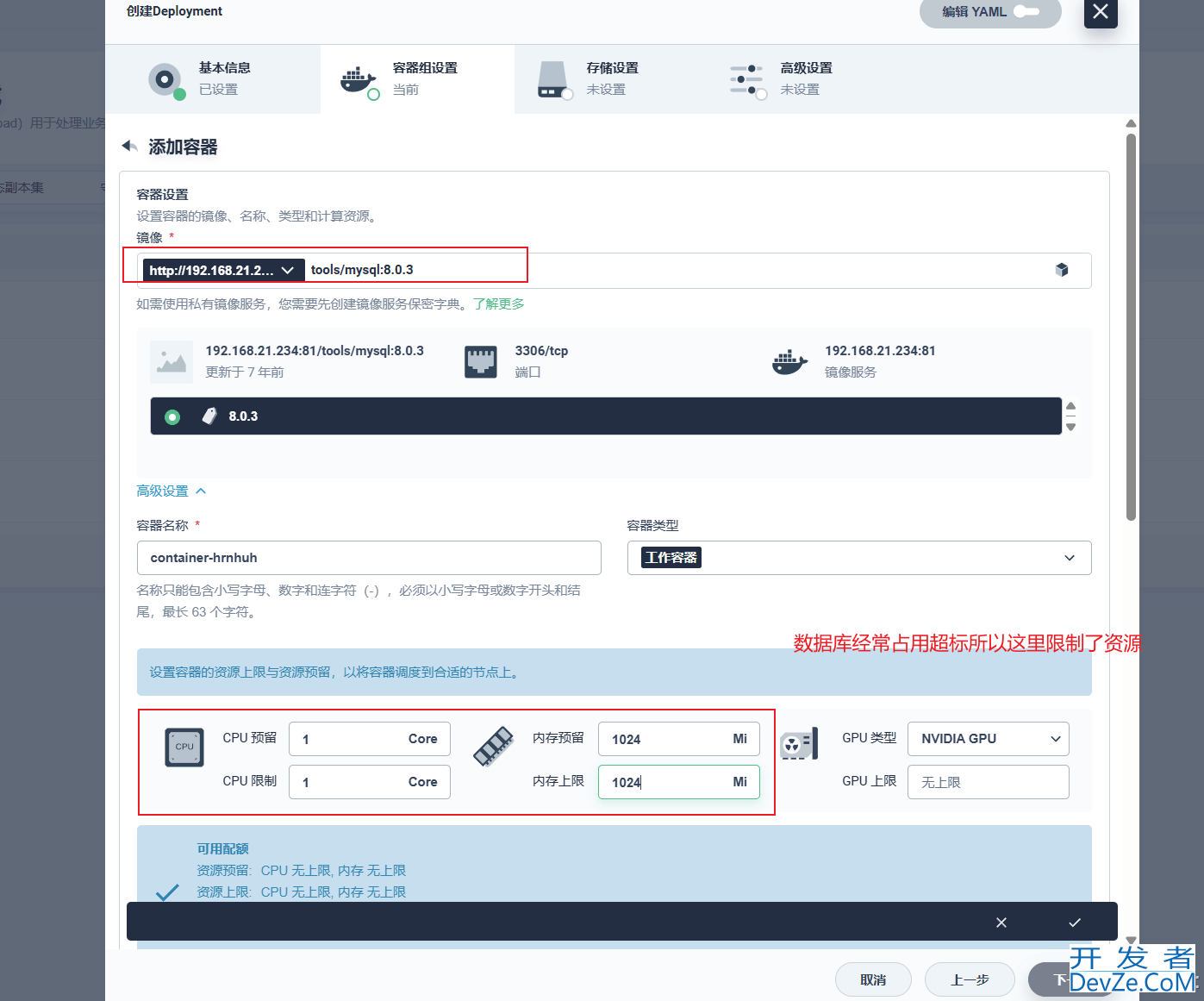Click the CPU 限制 input field
Viewport: 1204px width, 1001px height.
pyautogui.click(x=370, y=782)
